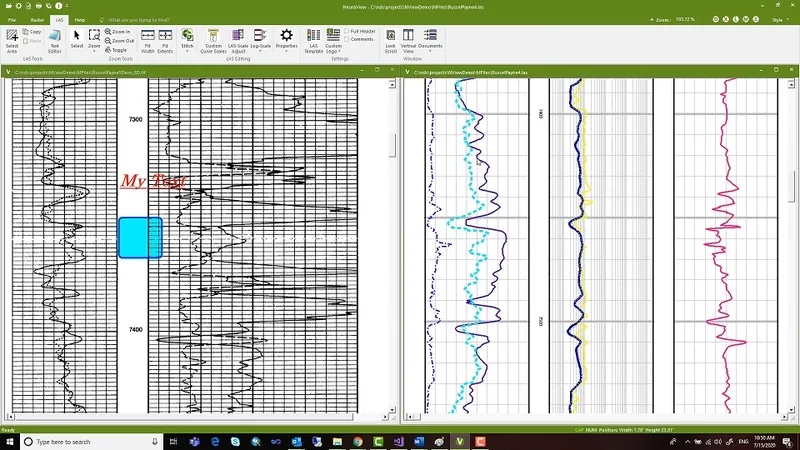Open the Help tab
The width and height of the screenshot is (800, 450).
(x=80, y=20)
